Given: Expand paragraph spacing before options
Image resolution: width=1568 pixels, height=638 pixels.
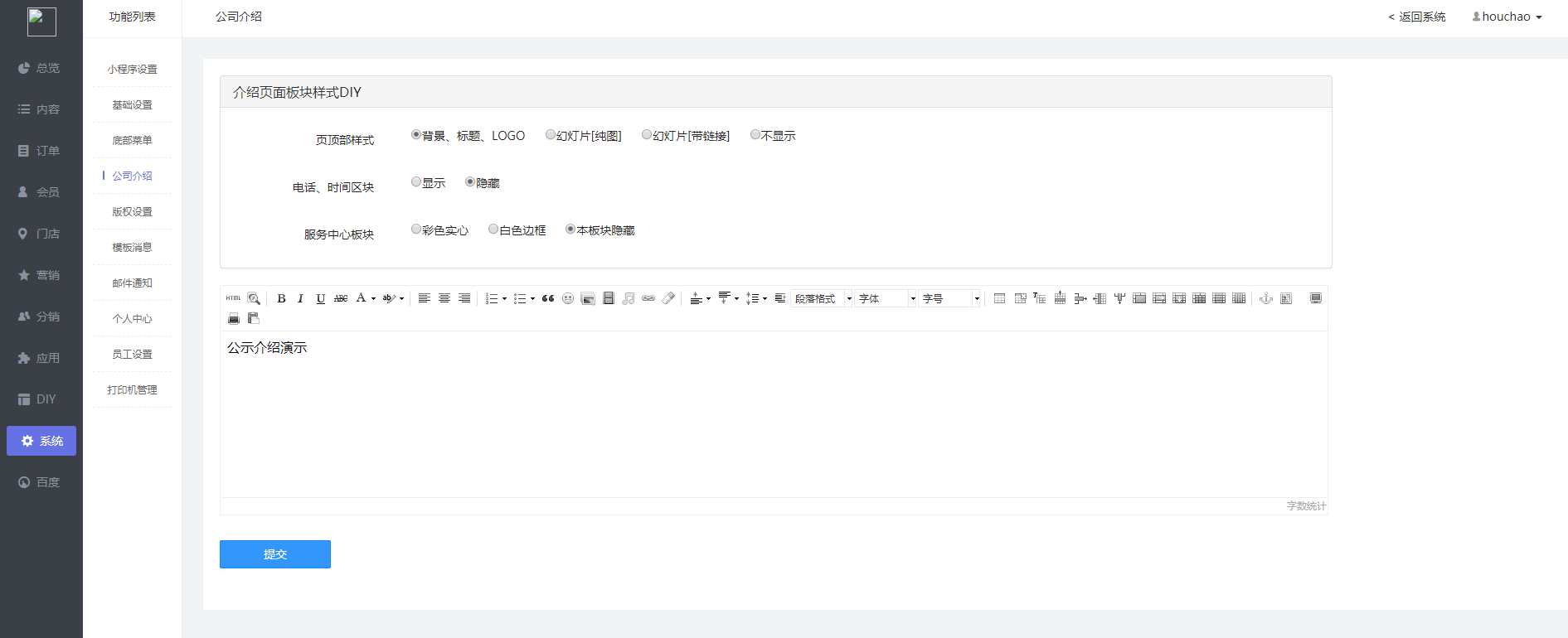Looking at the screenshot, I should click(709, 298).
